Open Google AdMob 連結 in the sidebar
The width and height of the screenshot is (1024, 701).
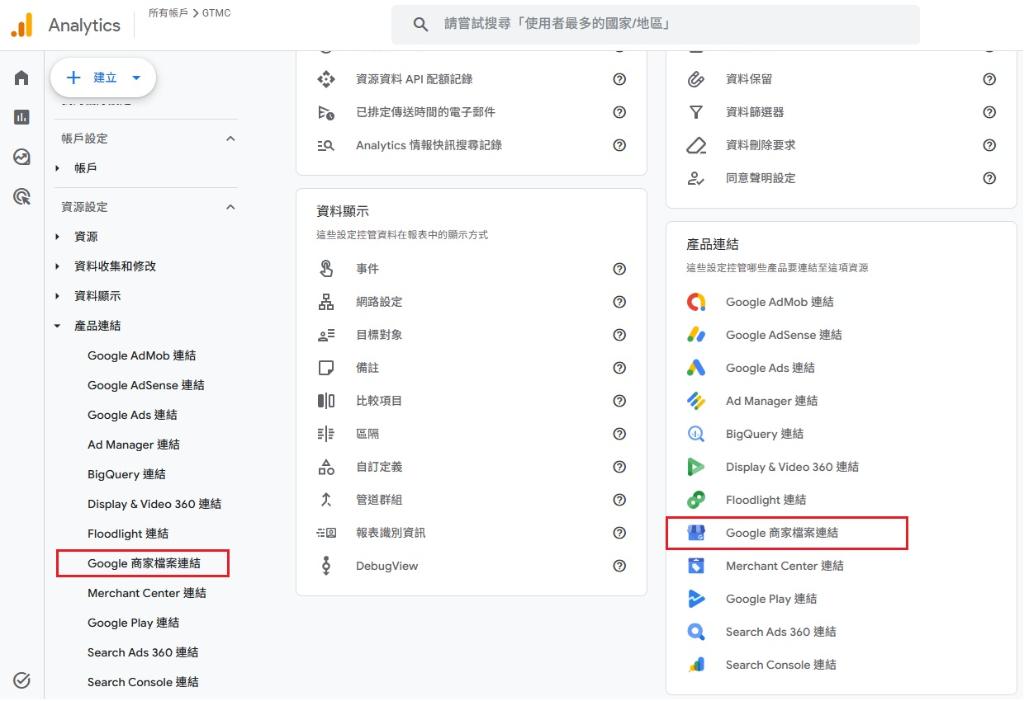pyautogui.click(x=142, y=355)
